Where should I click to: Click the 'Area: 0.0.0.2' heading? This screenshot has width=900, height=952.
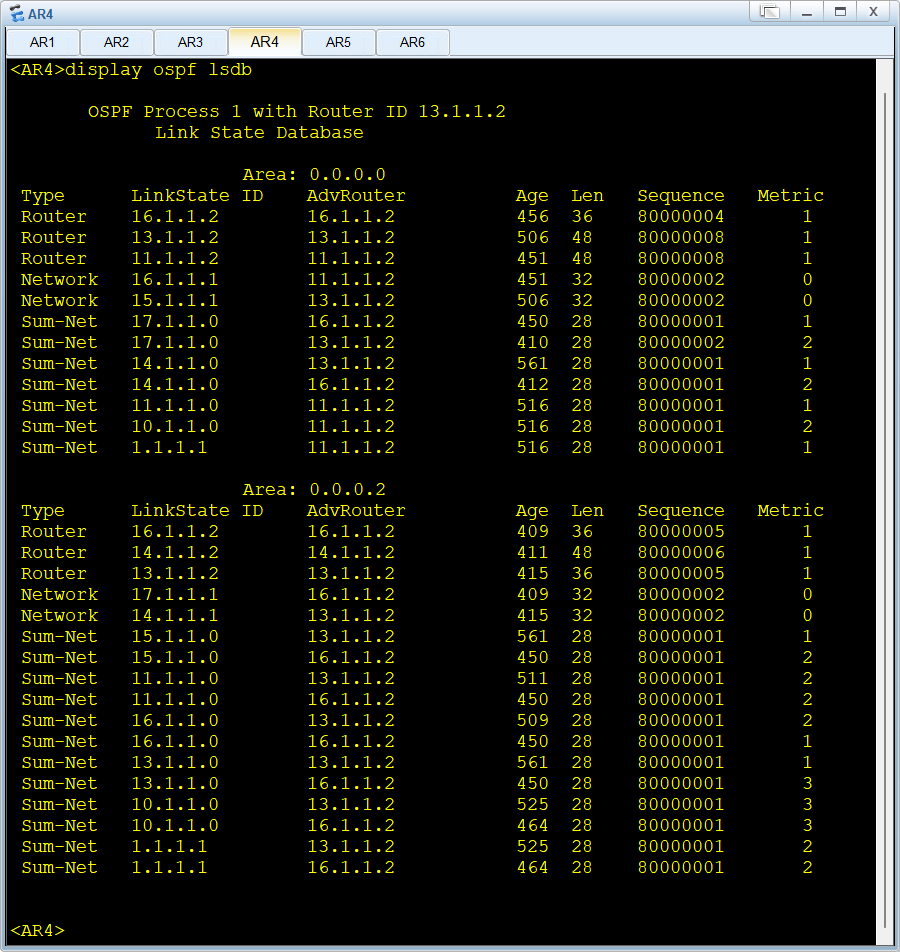pos(314,489)
